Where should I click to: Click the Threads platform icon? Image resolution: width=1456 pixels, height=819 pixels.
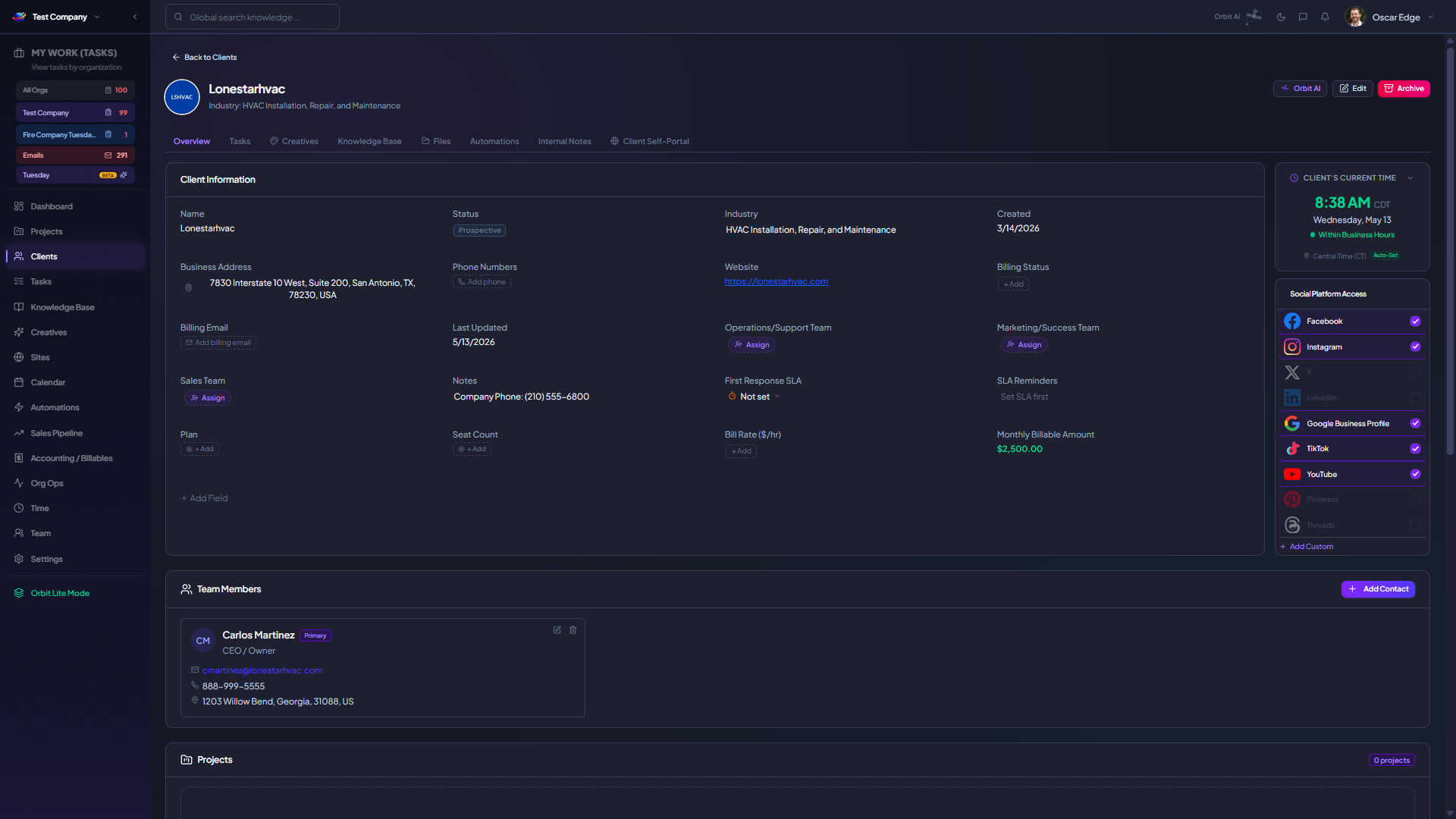click(x=1292, y=526)
